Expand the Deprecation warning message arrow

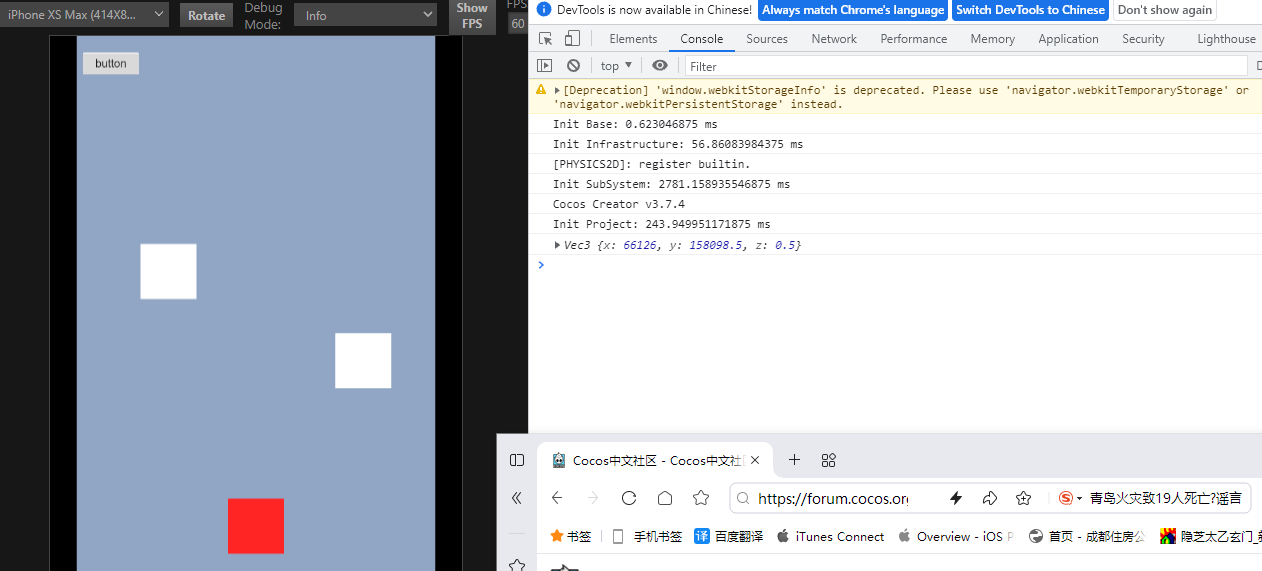[557, 90]
